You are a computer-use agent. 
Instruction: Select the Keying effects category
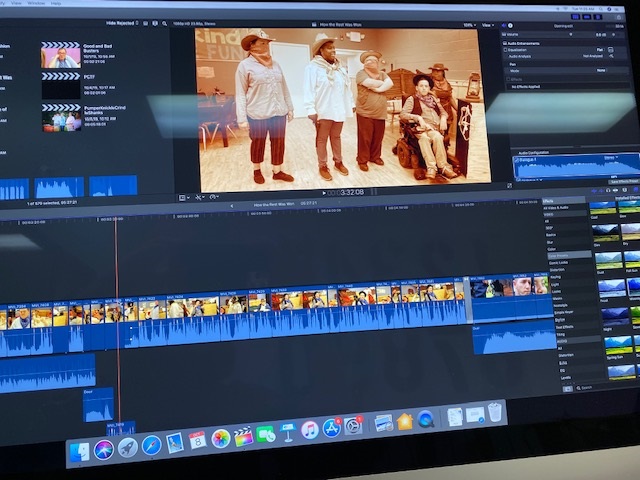click(556, 277)
